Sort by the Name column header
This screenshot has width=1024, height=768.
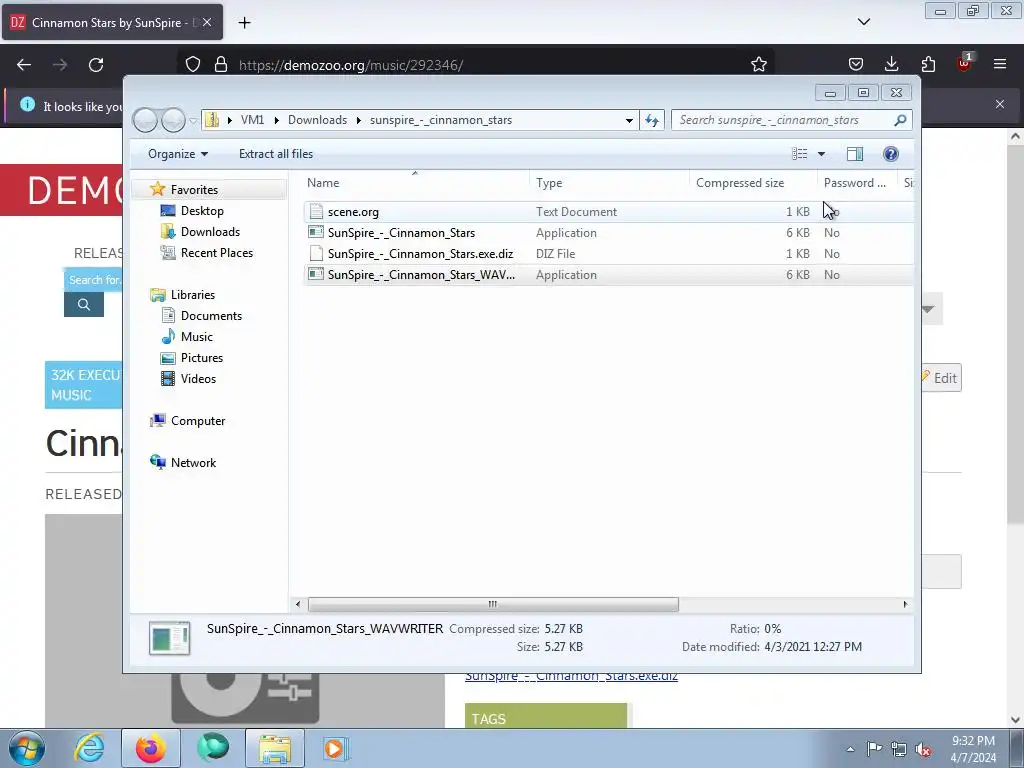[415, 183]
